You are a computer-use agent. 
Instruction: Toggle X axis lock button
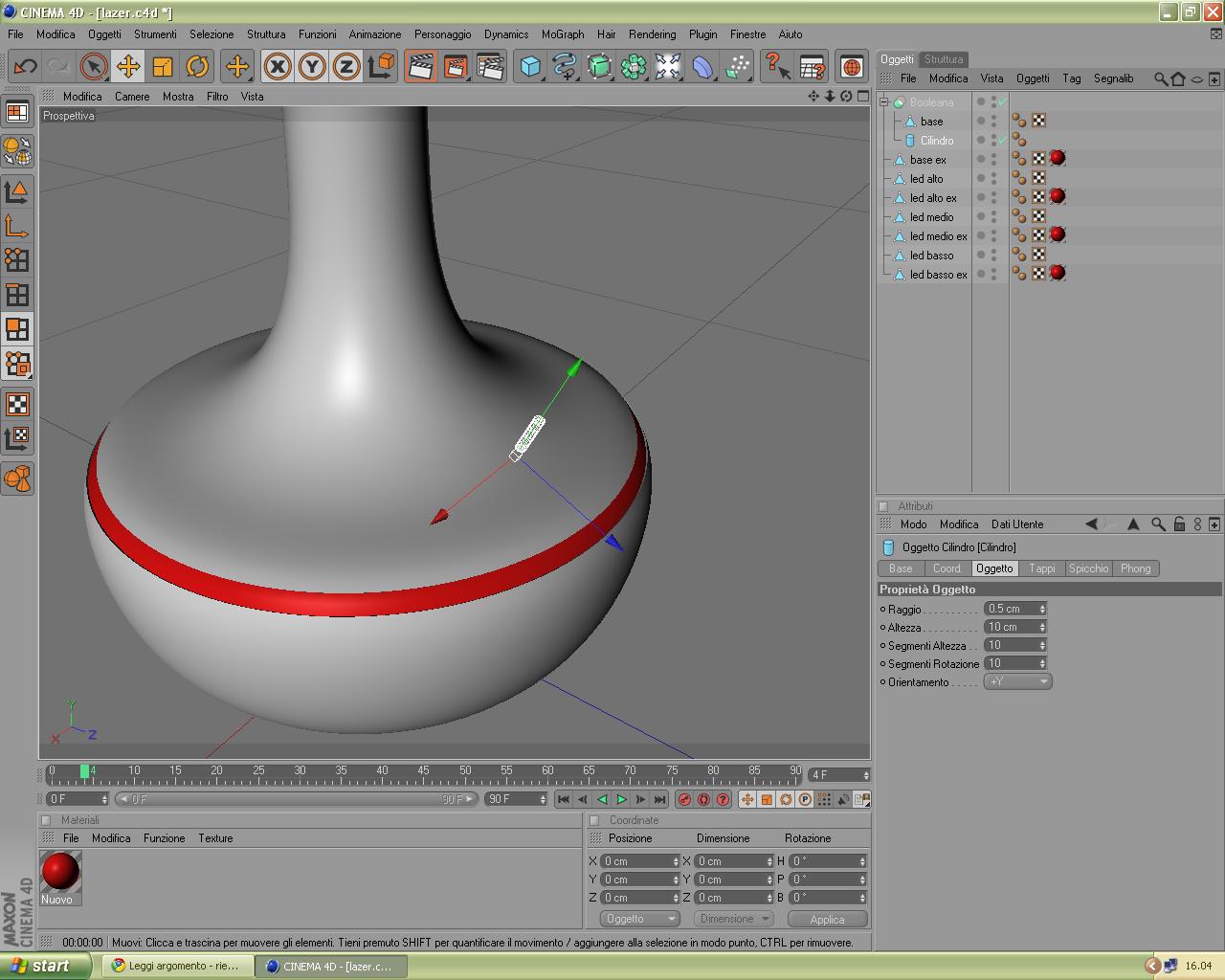tap(278, 66)
